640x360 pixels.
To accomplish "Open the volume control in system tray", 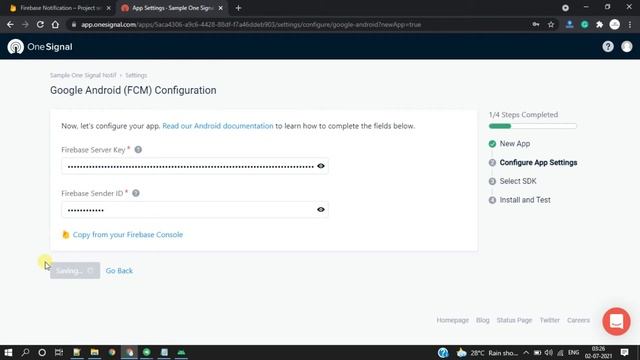I will 549,353.
